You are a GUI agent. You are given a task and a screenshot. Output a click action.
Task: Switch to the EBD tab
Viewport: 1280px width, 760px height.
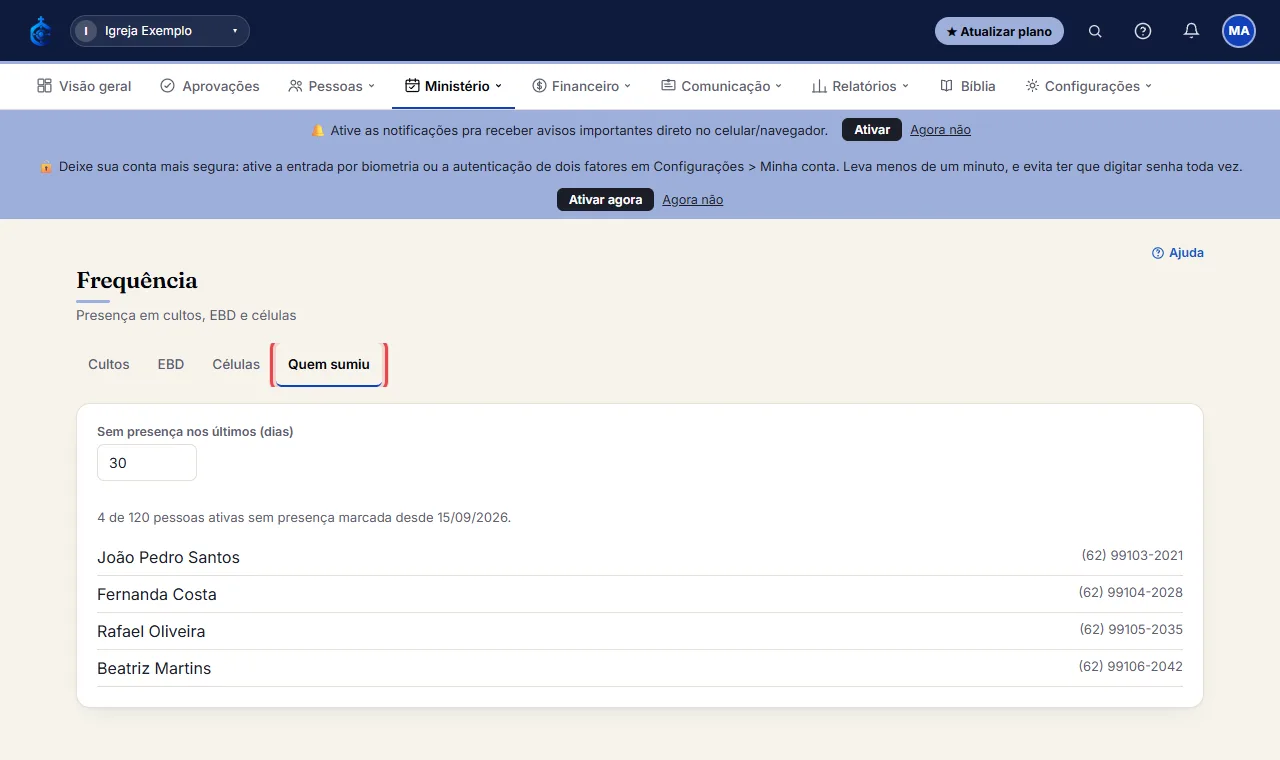171,364
